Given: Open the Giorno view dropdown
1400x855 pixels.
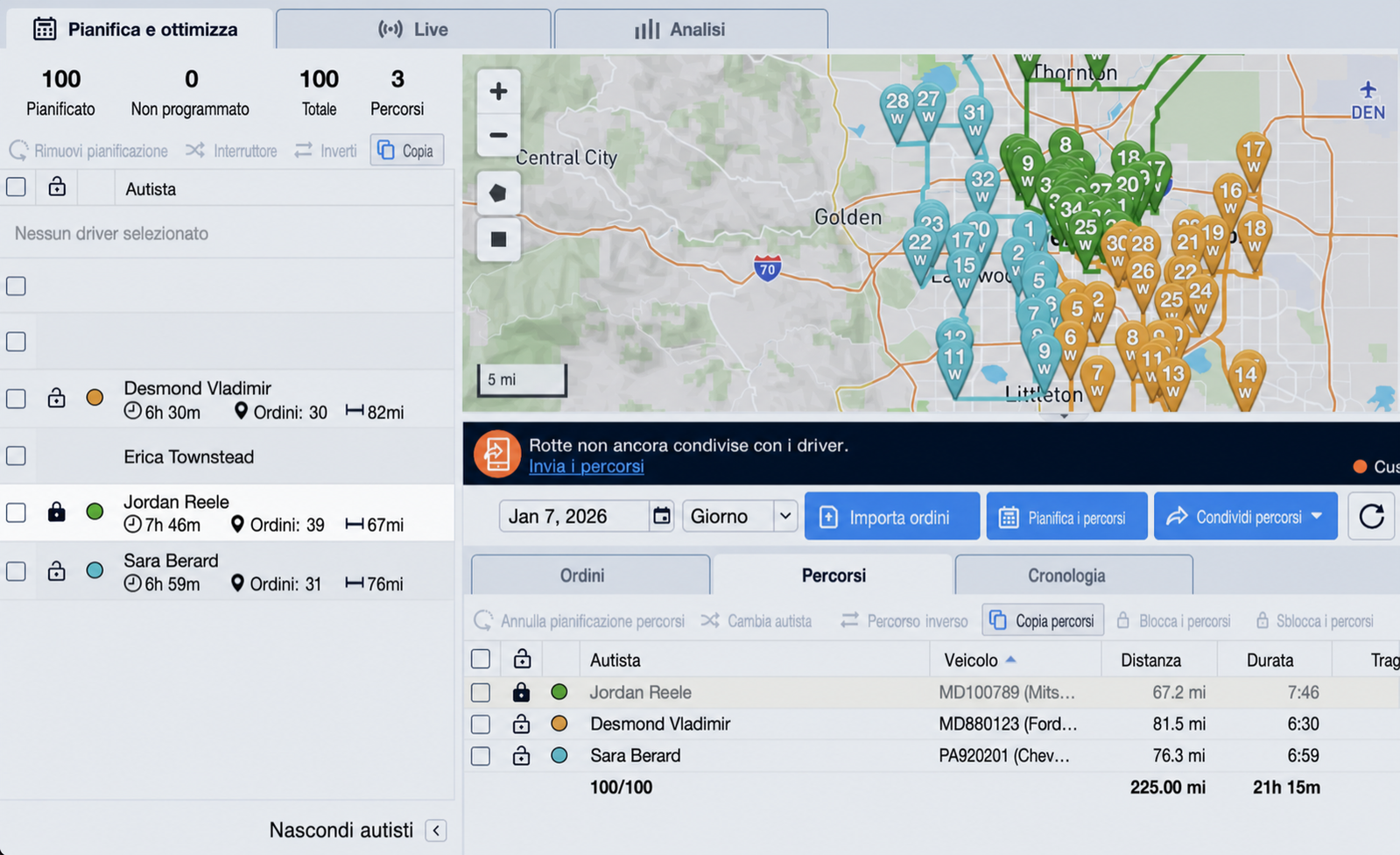Looking at the screenshot, I should coord(740,516).
